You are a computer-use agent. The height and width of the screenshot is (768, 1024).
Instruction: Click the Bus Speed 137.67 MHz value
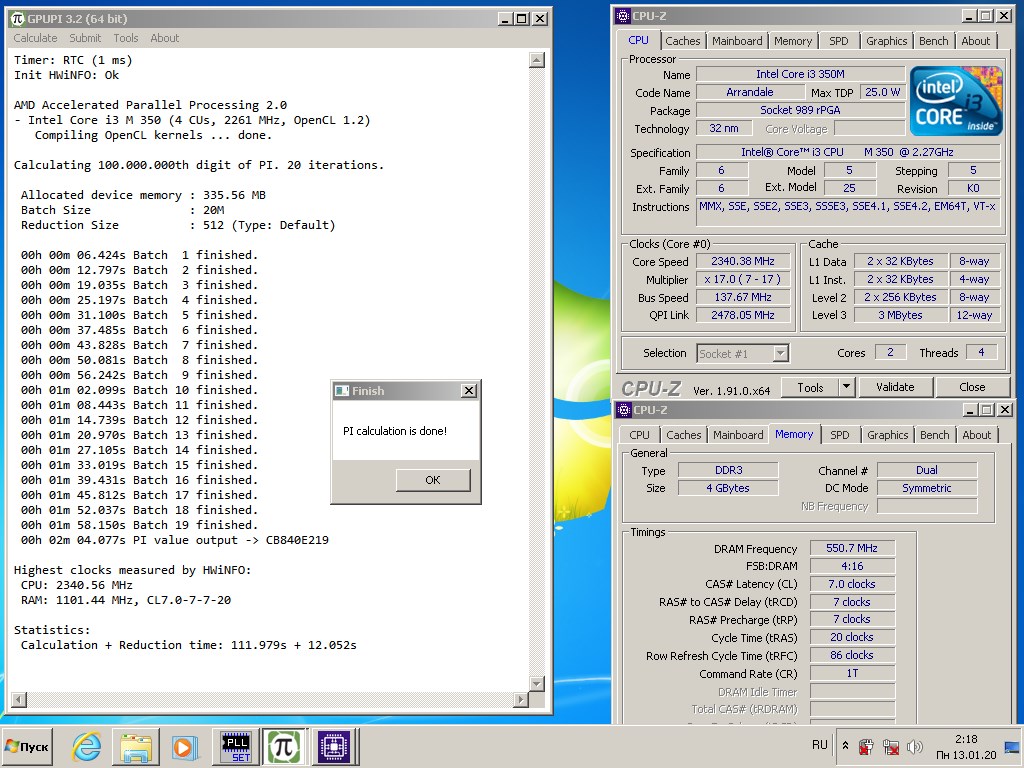tap(743, 297)
